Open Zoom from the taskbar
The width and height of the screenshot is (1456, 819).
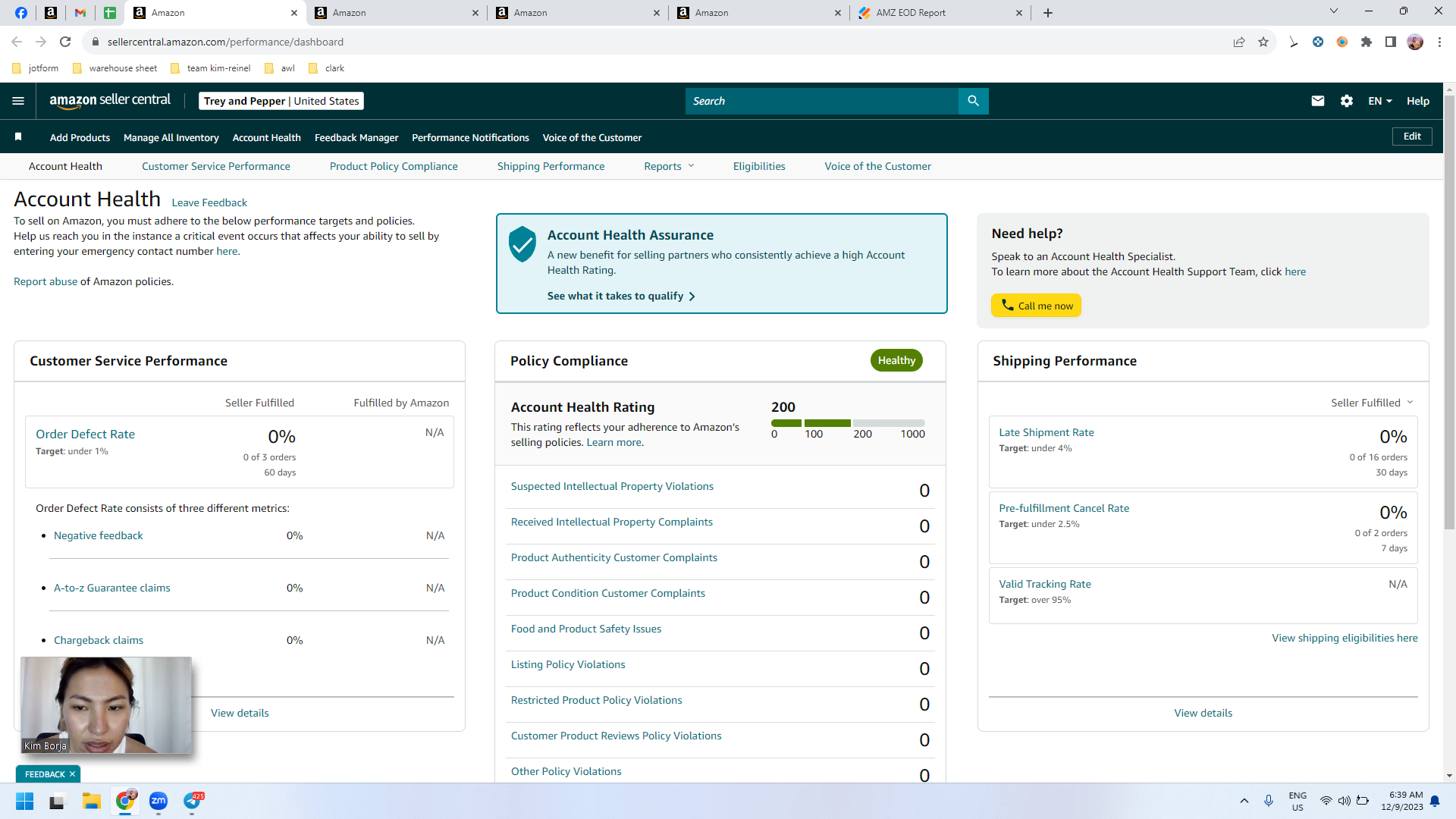(x=158, y=801)
